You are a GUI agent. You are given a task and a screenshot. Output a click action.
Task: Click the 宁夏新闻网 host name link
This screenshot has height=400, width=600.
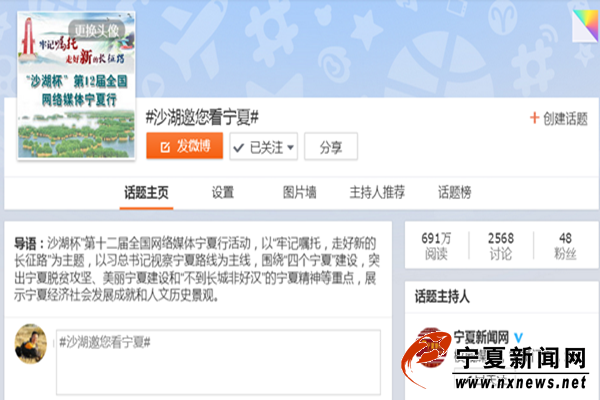tap(481, 338)
